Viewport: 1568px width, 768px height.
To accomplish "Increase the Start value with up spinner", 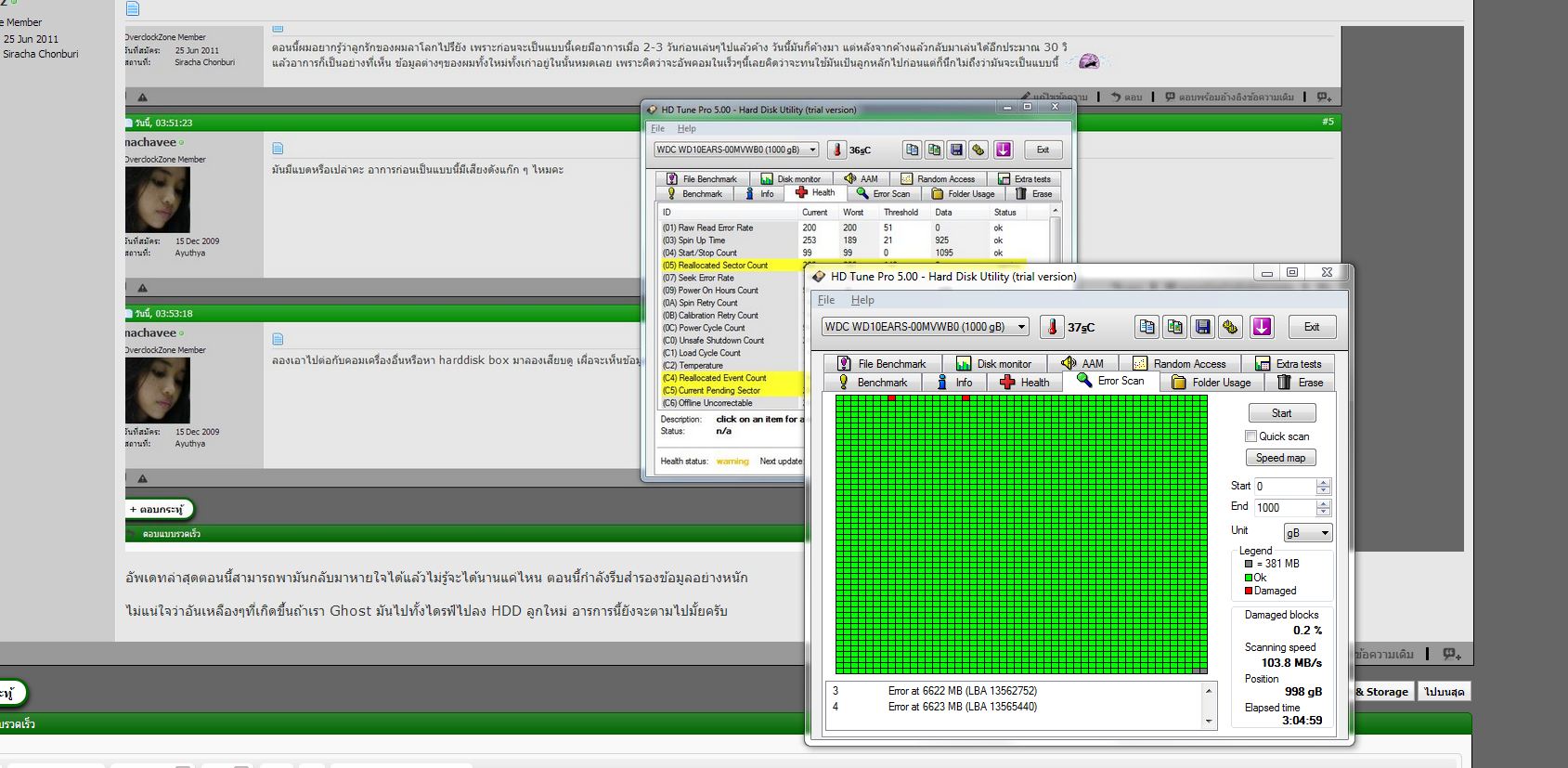I will point(1324,482).
